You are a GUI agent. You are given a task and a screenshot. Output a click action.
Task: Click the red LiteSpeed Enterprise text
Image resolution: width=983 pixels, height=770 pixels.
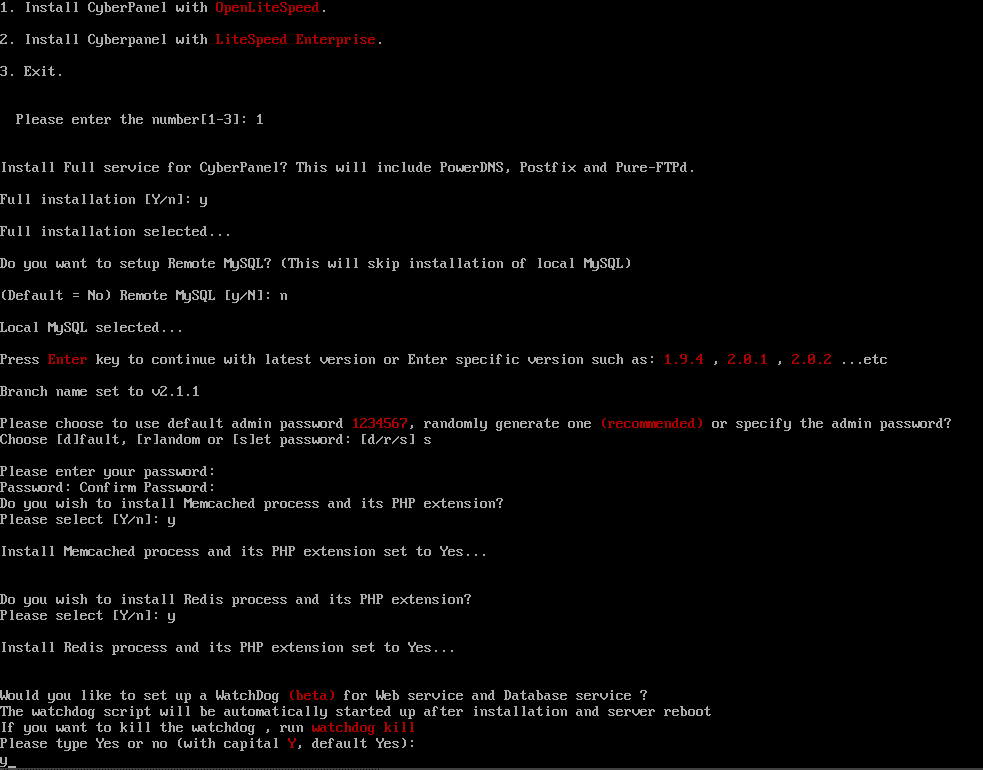(295, 40)
